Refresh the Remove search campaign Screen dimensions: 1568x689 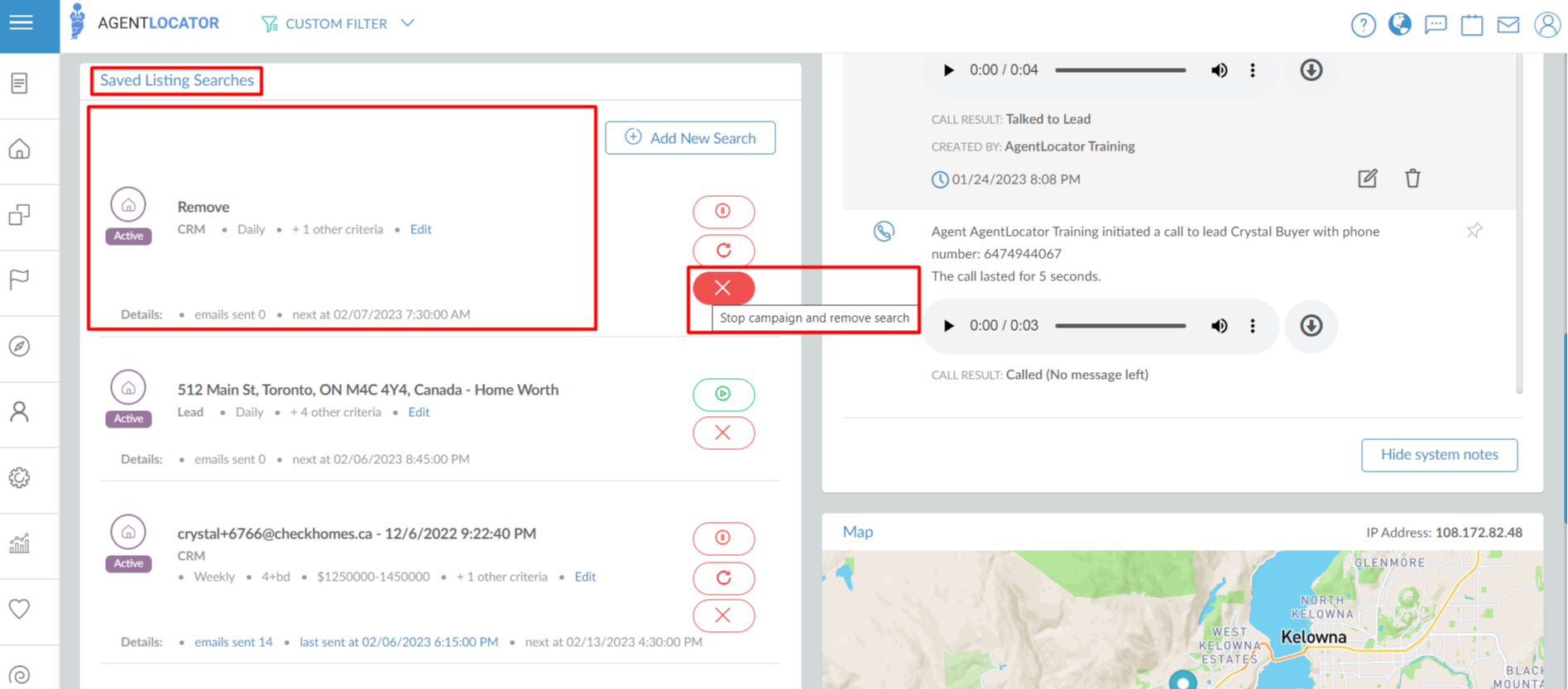click(x=723, y=250)
